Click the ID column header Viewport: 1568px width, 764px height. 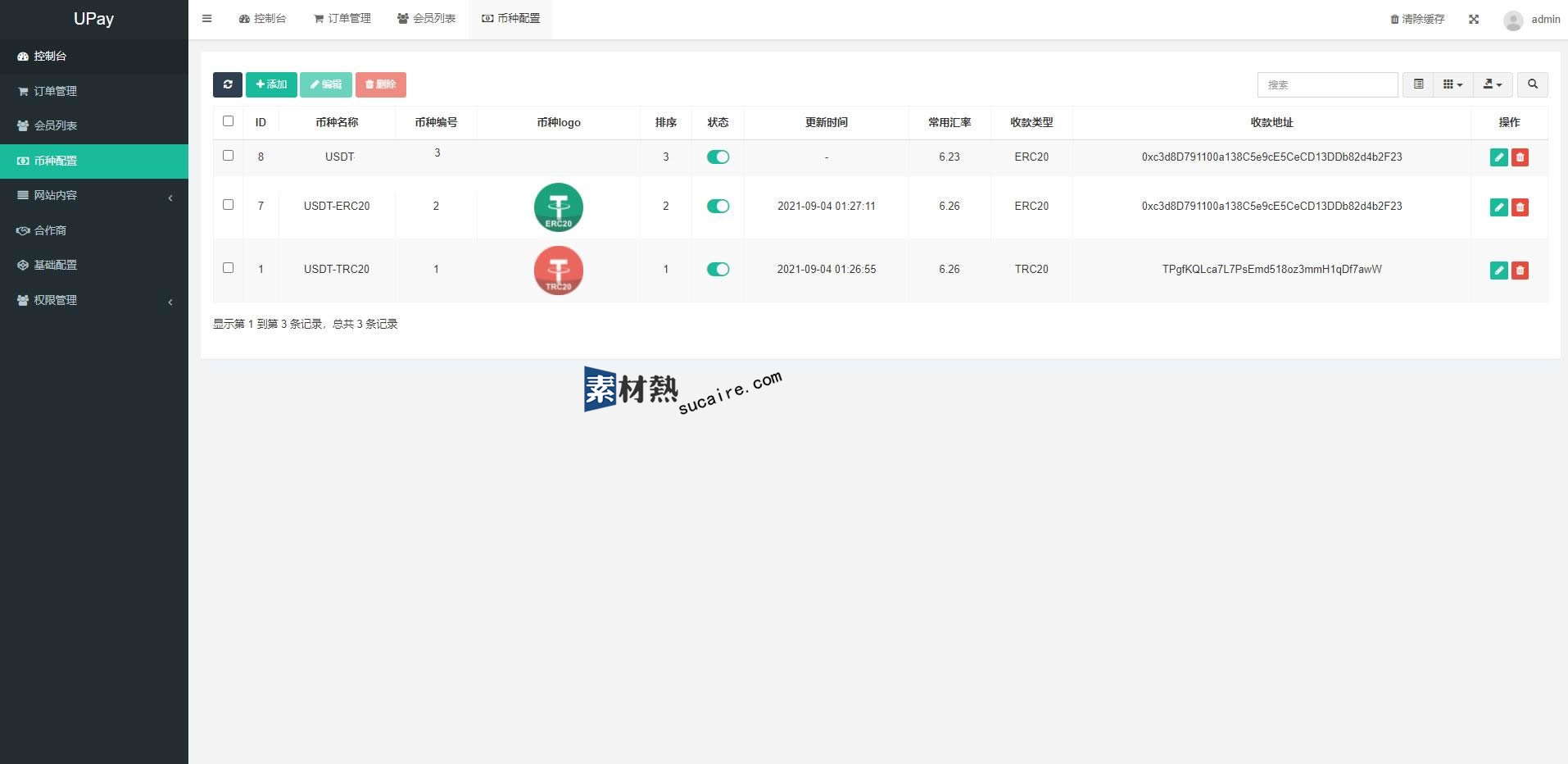[x=261, y=122]
